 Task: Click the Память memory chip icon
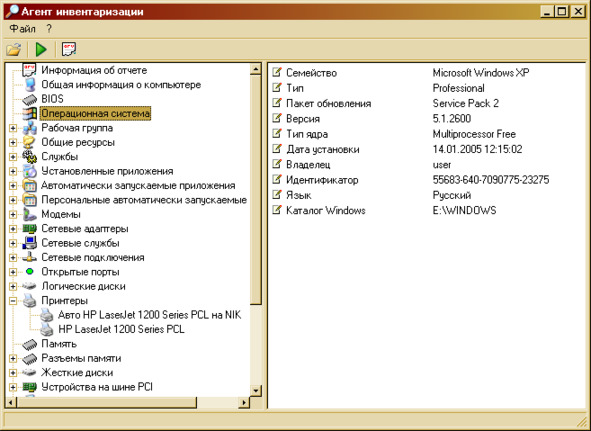(x=29, y=344)
